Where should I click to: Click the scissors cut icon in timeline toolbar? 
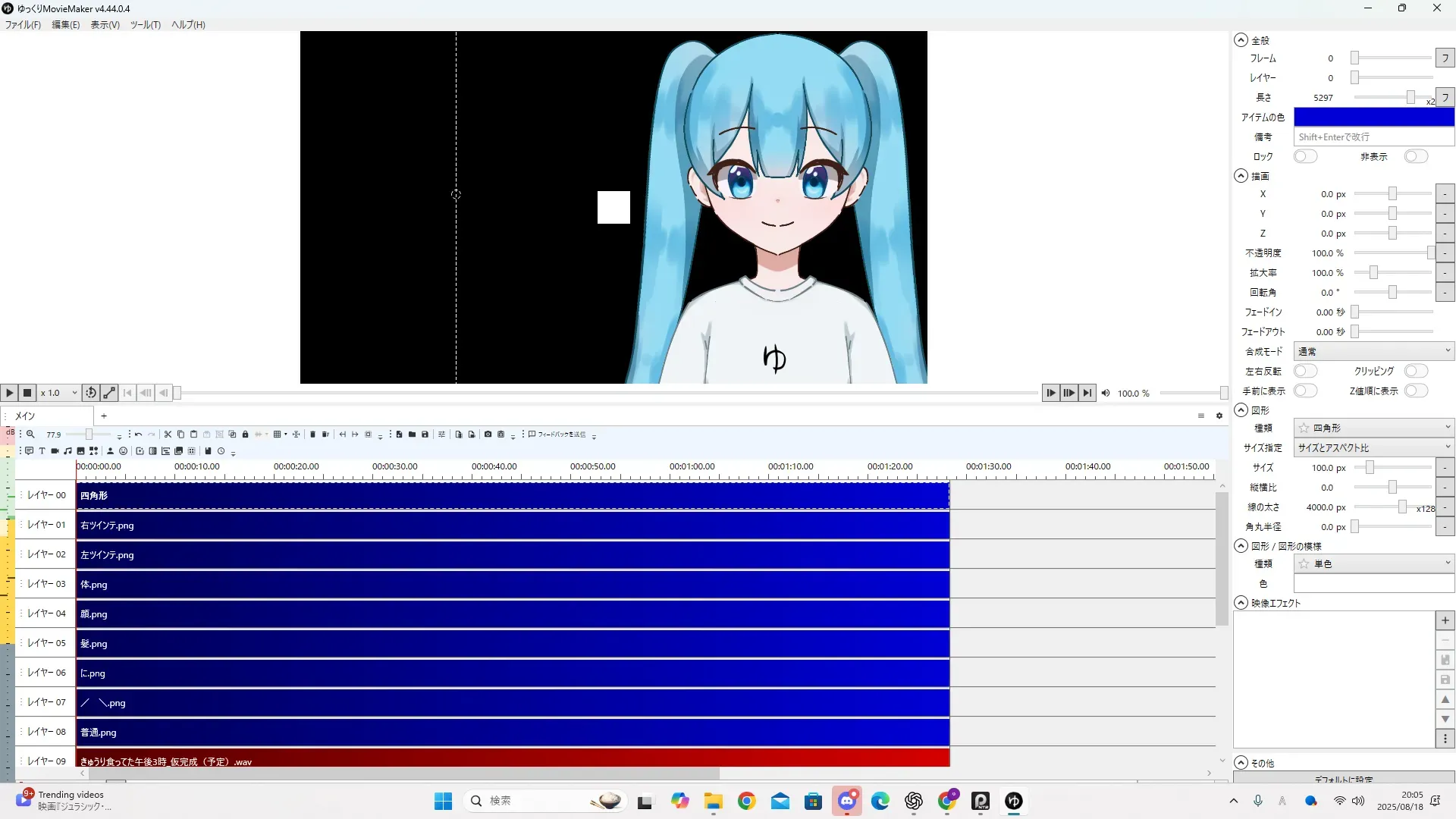point(168,435)
